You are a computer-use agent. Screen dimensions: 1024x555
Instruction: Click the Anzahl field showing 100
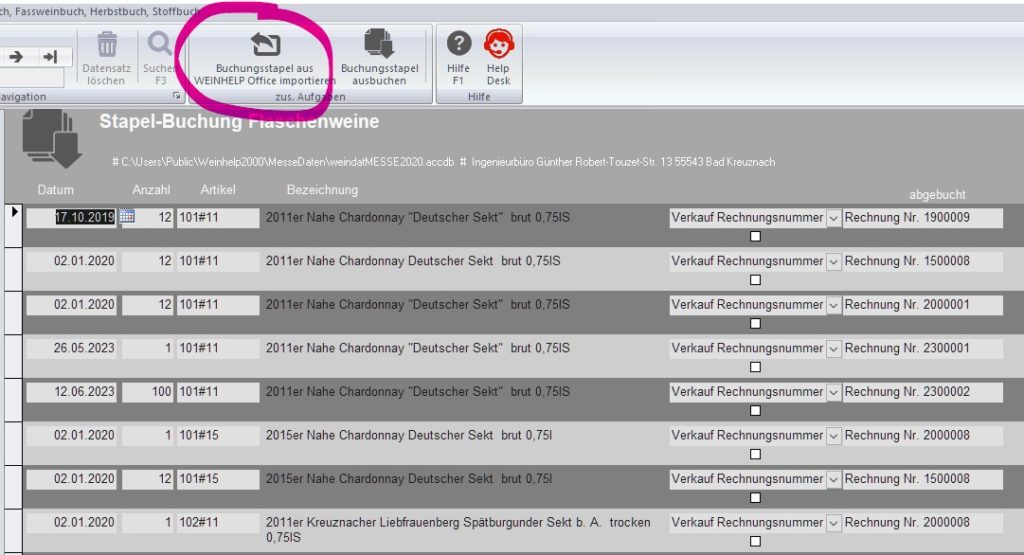(x=149, y=392)
